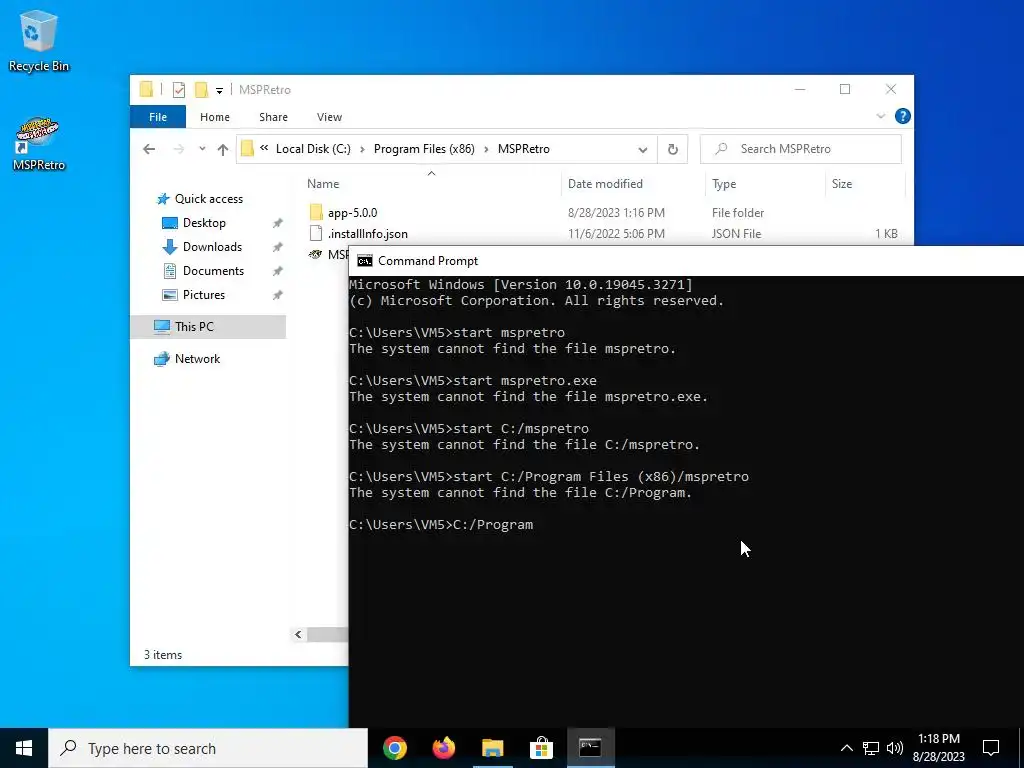Click the taskbar Type here to search box

pos(208,748)
